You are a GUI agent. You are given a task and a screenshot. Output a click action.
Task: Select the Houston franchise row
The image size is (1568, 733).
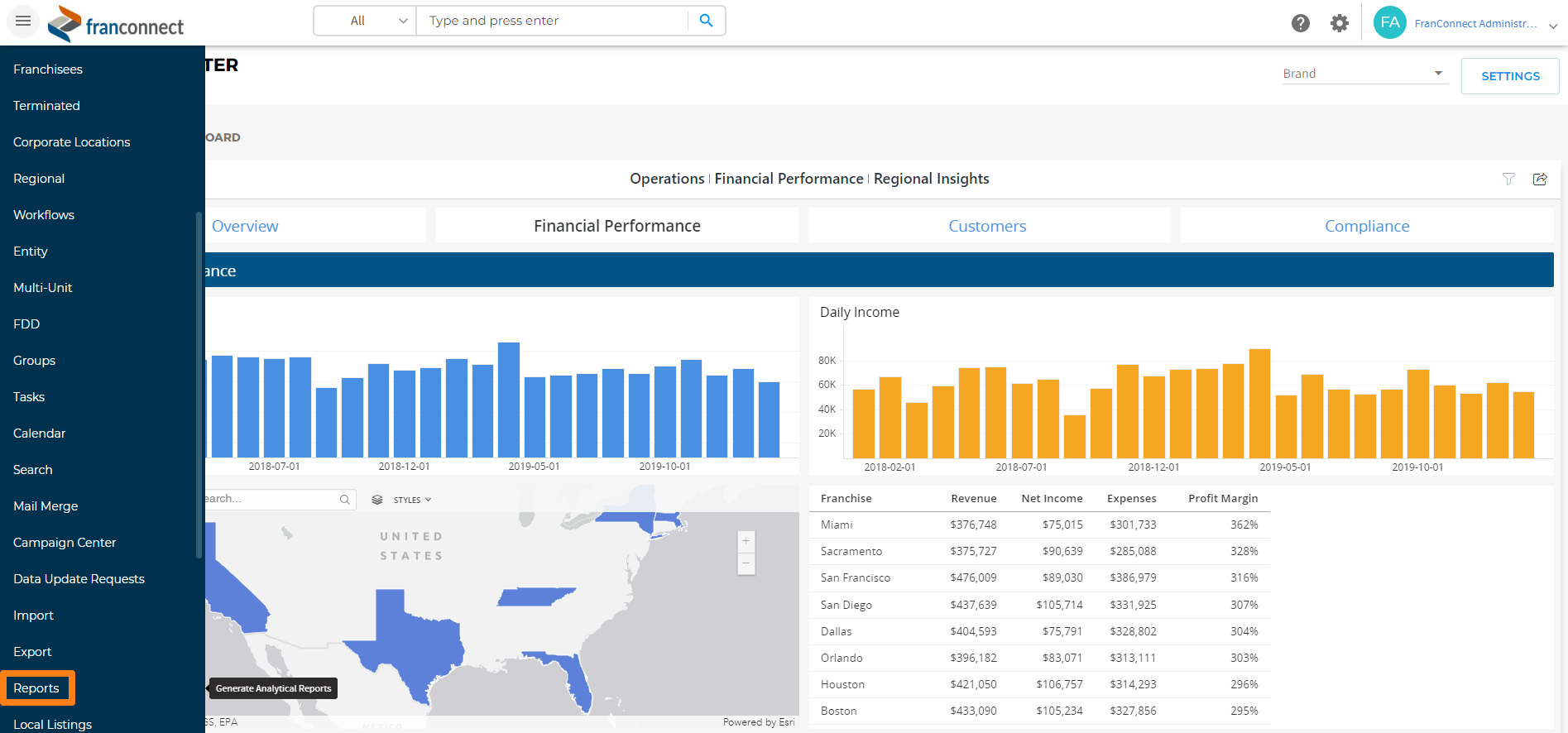(x=1039, y=685)
